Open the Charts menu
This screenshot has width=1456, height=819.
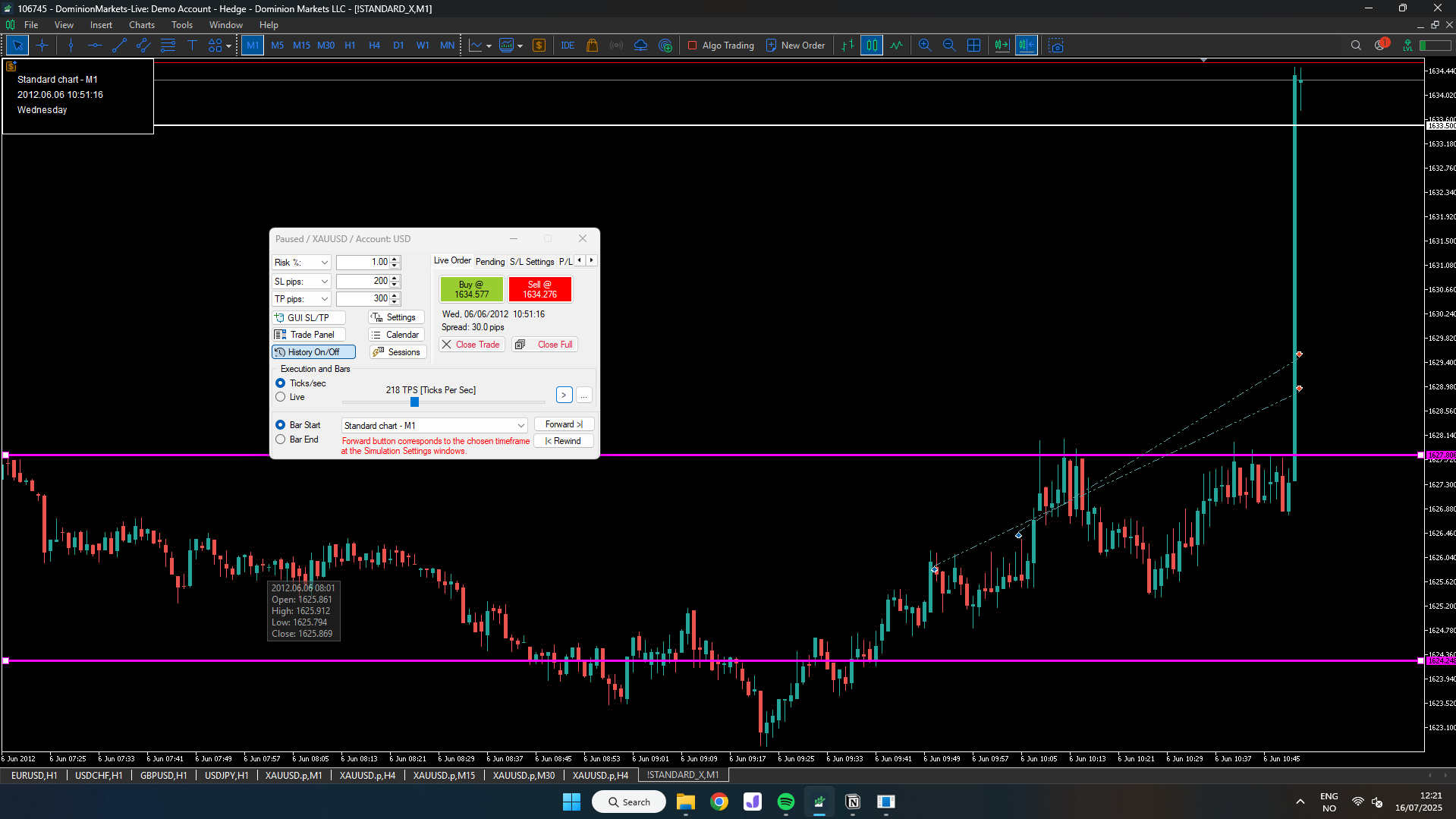142,25
